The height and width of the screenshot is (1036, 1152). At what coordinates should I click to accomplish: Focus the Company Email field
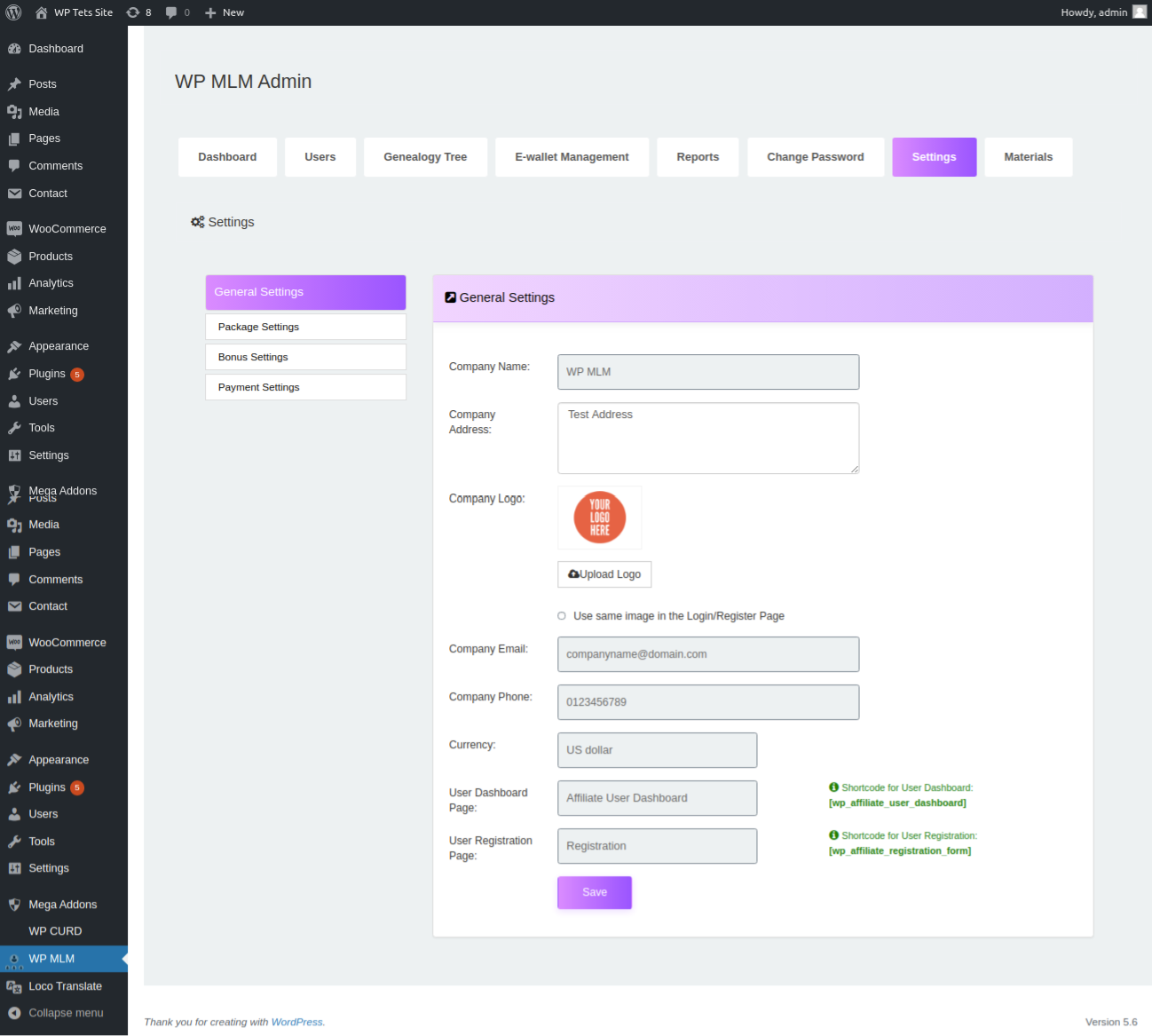pyautogui.click(x=708, y=654)
